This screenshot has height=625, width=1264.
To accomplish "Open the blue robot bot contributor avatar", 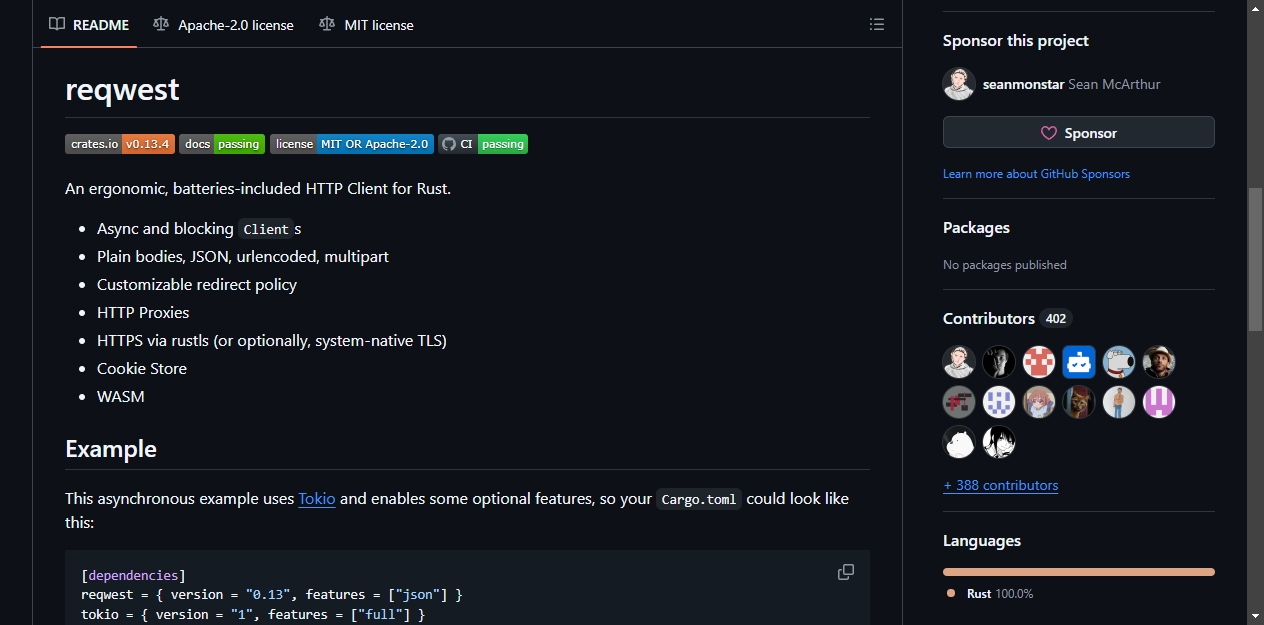I will tap(1079, 362).
